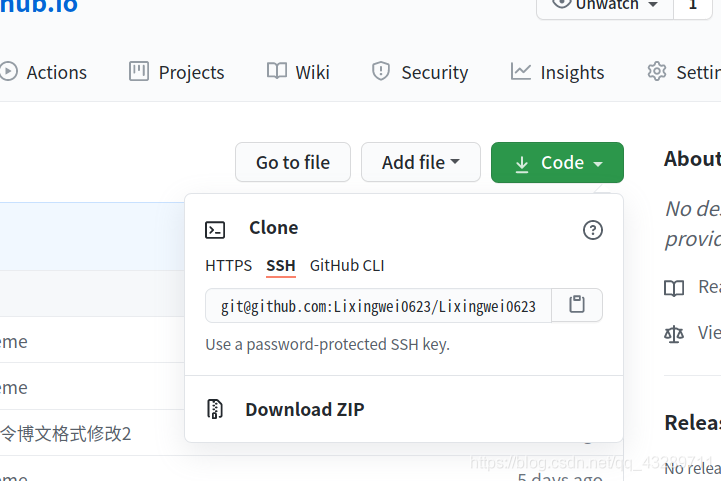Open the commit message ending 博文格式修改2
The height and width of the screenshot is (481, 721).
pos(65,434)
